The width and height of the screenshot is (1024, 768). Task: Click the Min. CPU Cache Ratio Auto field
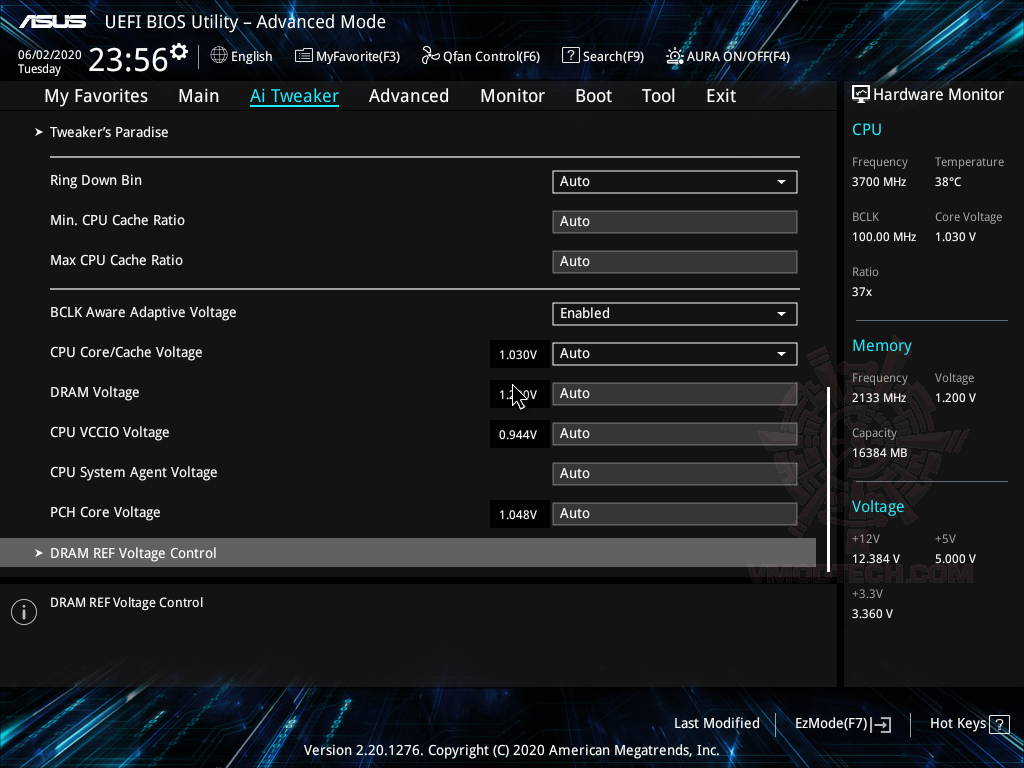pos(674,221)
